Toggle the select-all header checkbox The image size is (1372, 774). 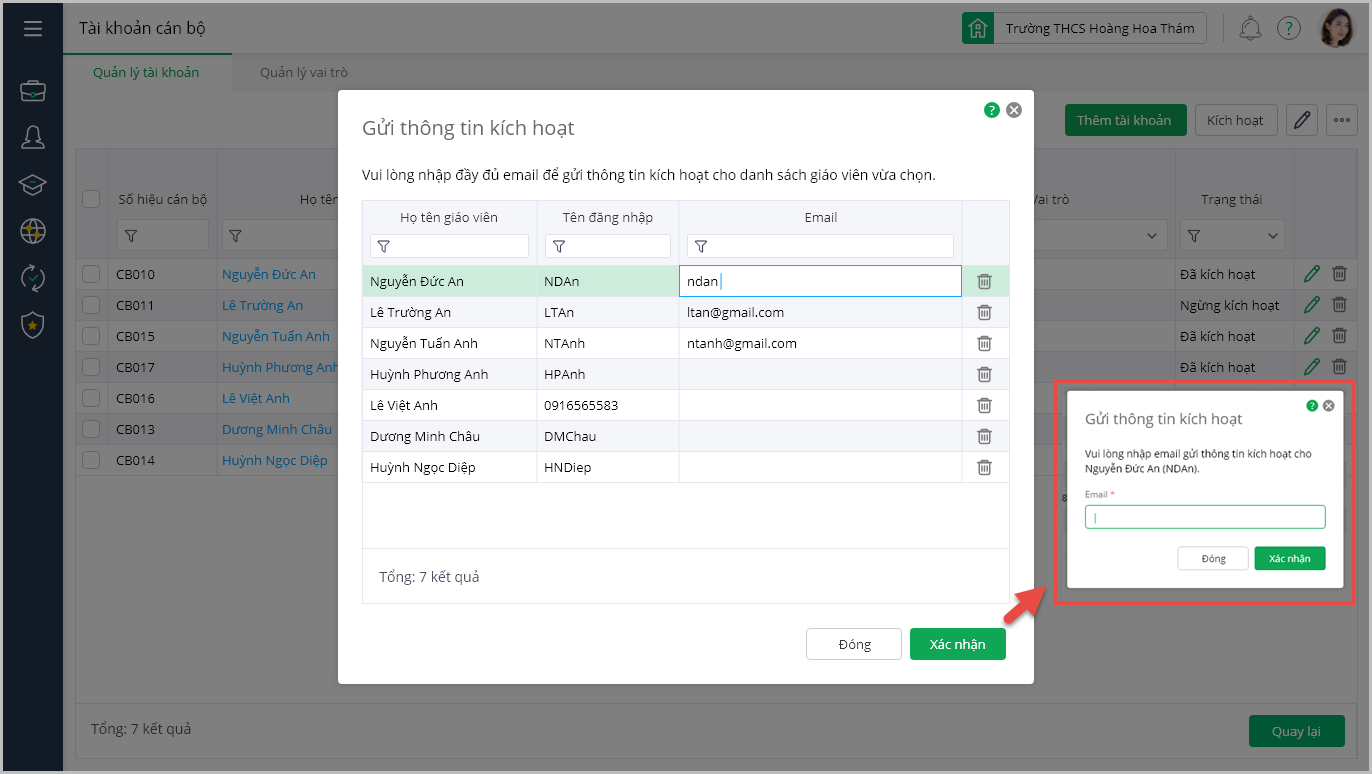coord(92,199)
